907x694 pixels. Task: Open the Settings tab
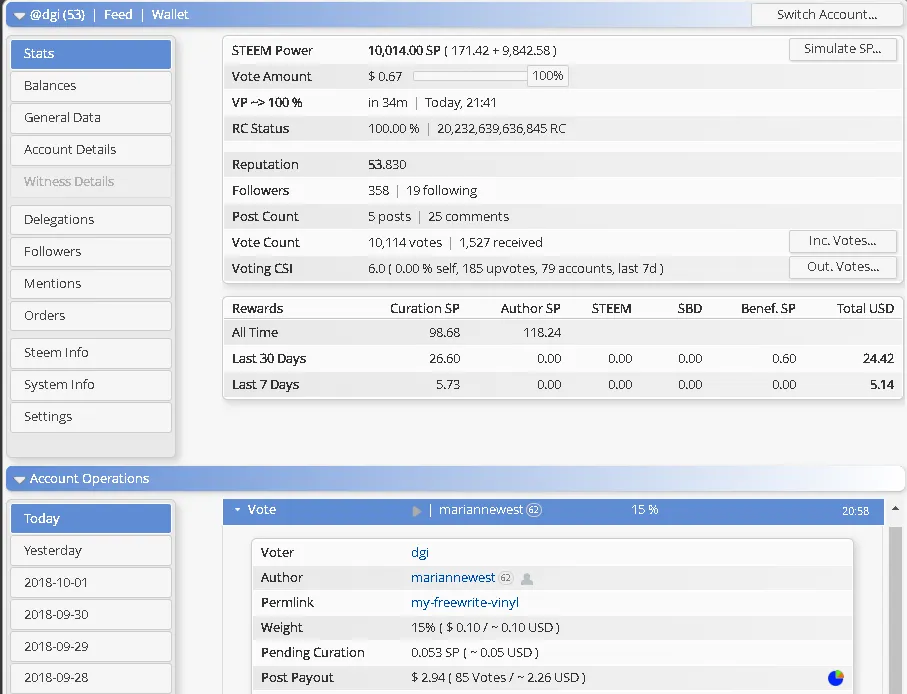[x=91, y=417]
